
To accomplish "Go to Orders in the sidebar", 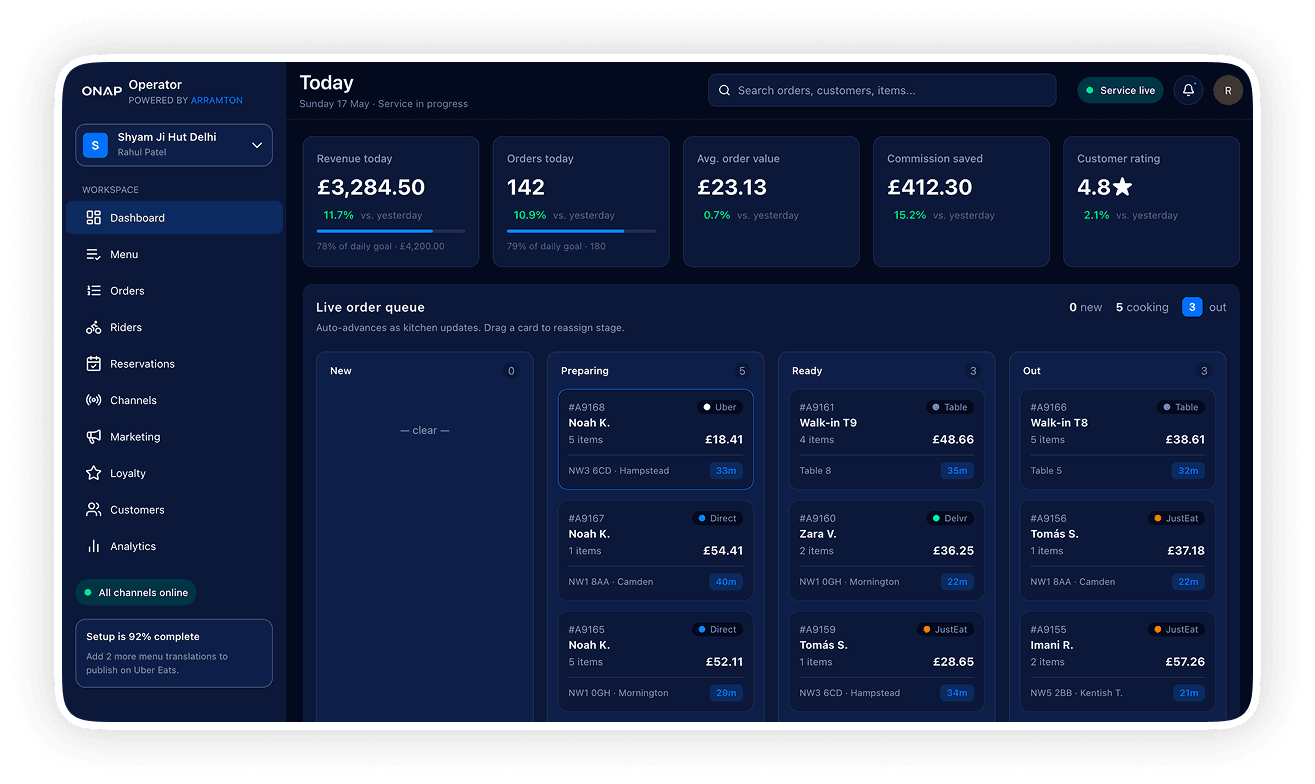I will tap(174, 291).
